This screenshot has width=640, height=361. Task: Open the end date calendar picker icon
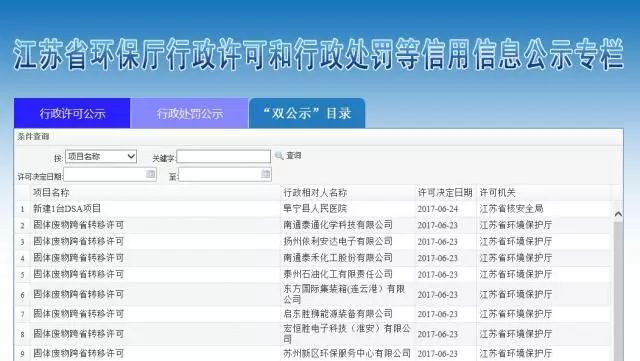[x=265, y=174]
